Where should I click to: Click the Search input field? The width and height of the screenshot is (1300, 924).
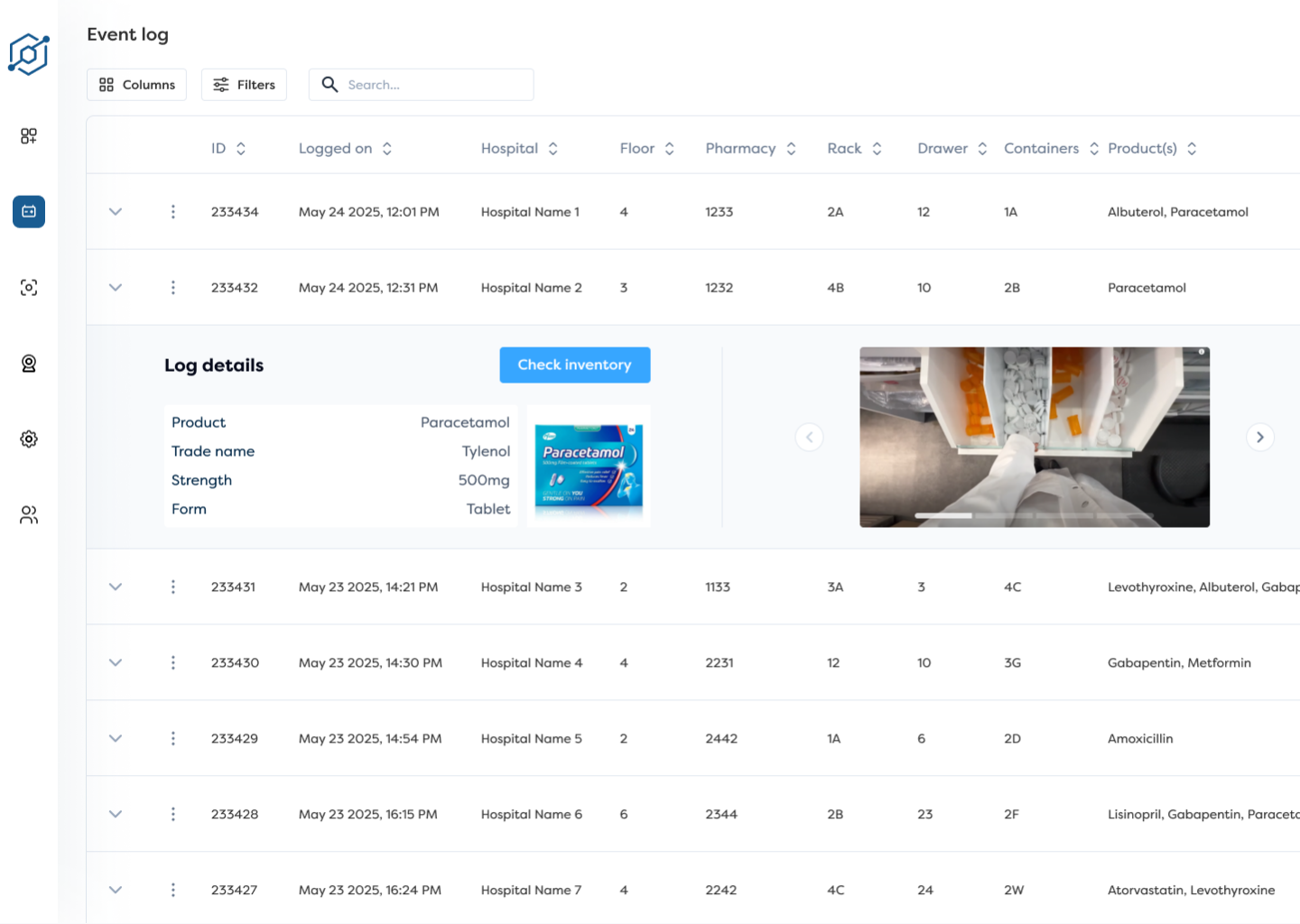pos(424,84)
